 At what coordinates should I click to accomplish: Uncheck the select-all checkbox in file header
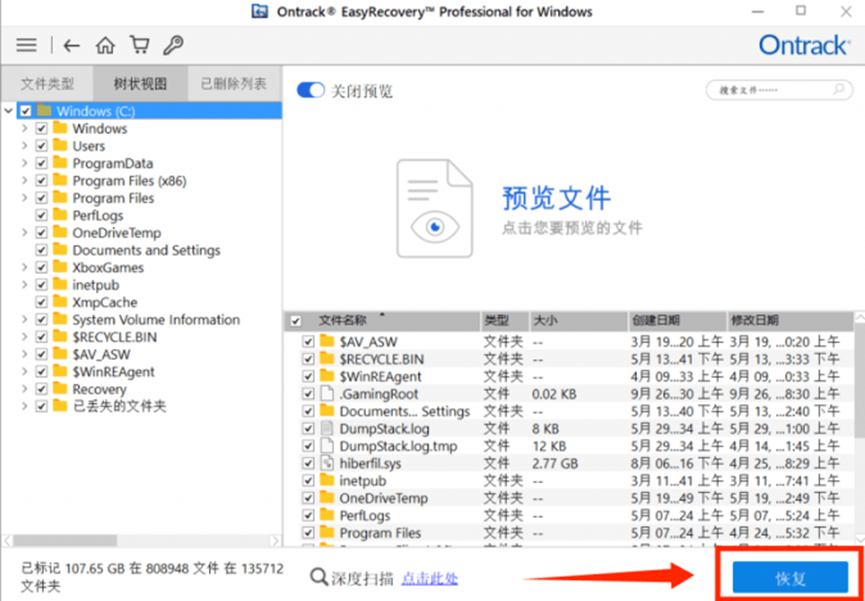[x=296, y=321]
